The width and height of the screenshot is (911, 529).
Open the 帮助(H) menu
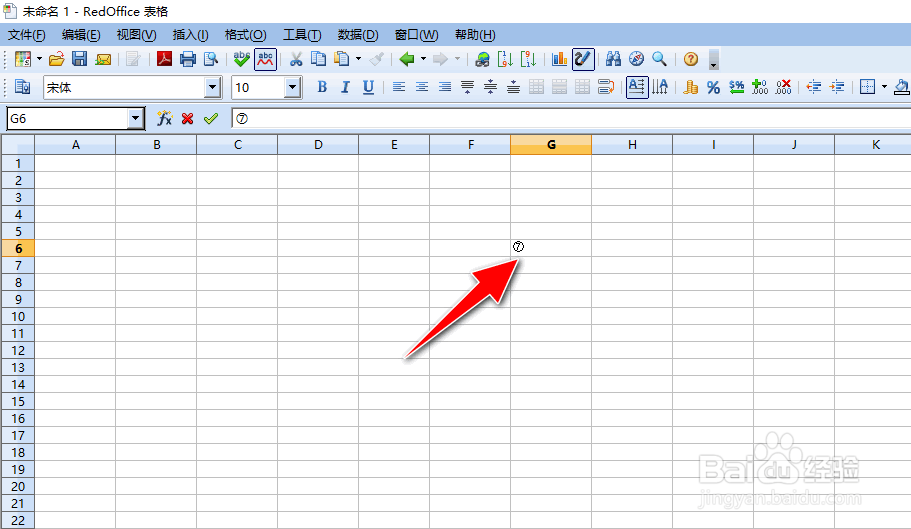click(475, 35)
